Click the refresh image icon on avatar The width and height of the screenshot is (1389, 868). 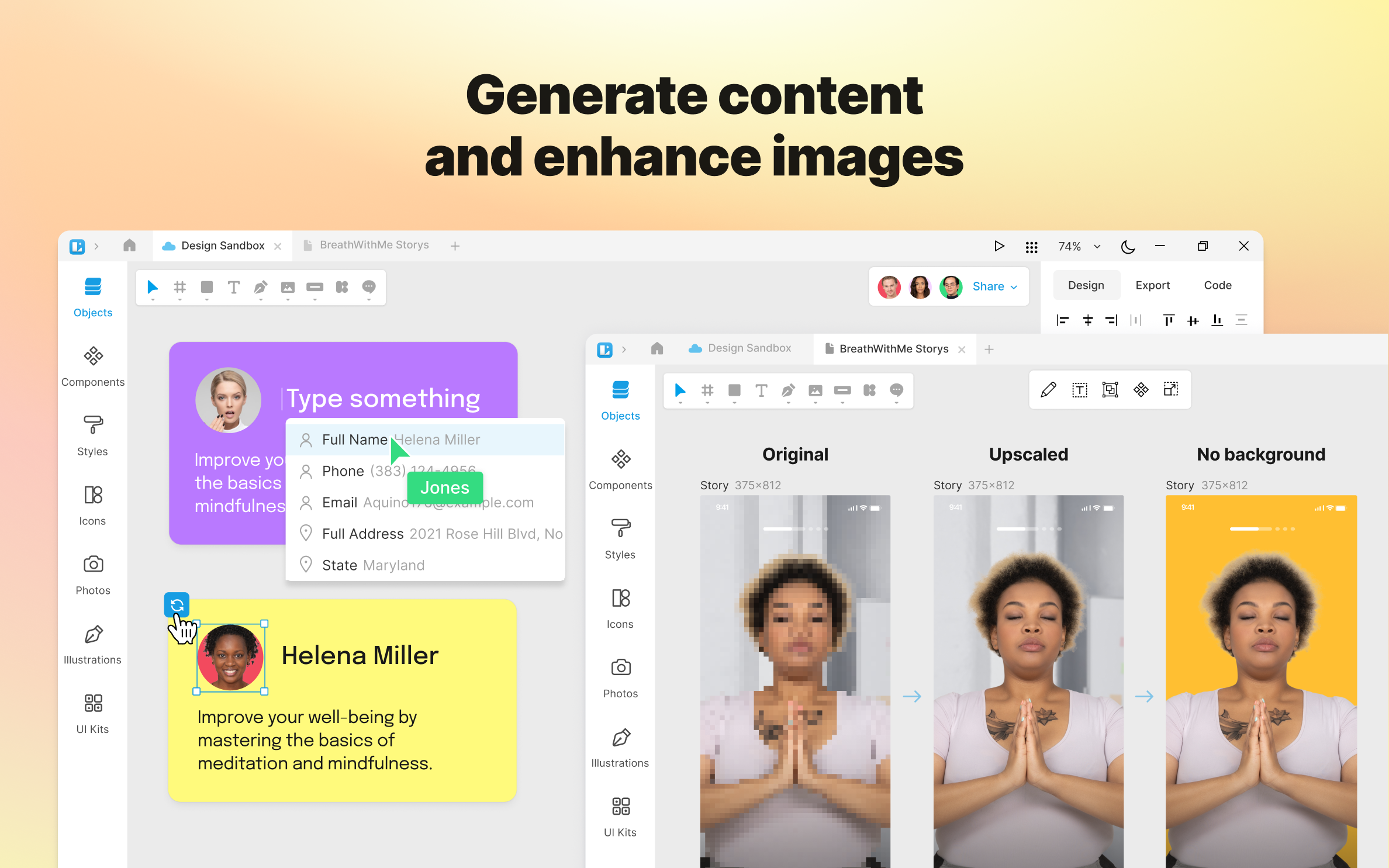(177, 605)
